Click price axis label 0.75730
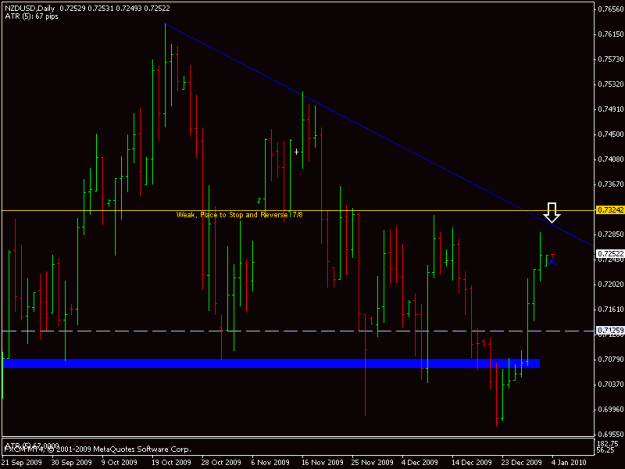 click(611, 59)
